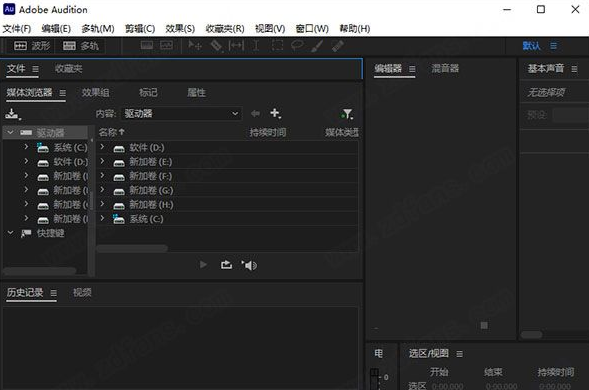Expand 软件 (D:) row in file list

pyautogui.click(x=102, y=147)
